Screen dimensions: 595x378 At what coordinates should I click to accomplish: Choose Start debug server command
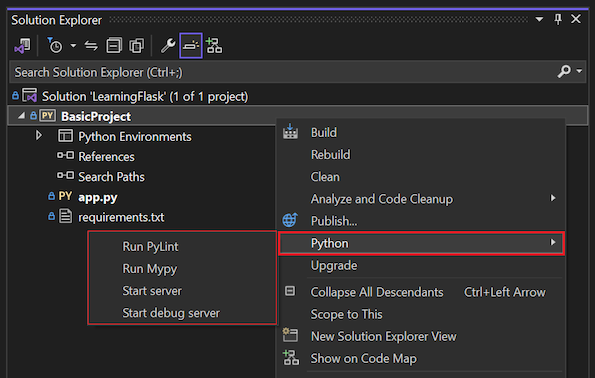tap(171, 313)
